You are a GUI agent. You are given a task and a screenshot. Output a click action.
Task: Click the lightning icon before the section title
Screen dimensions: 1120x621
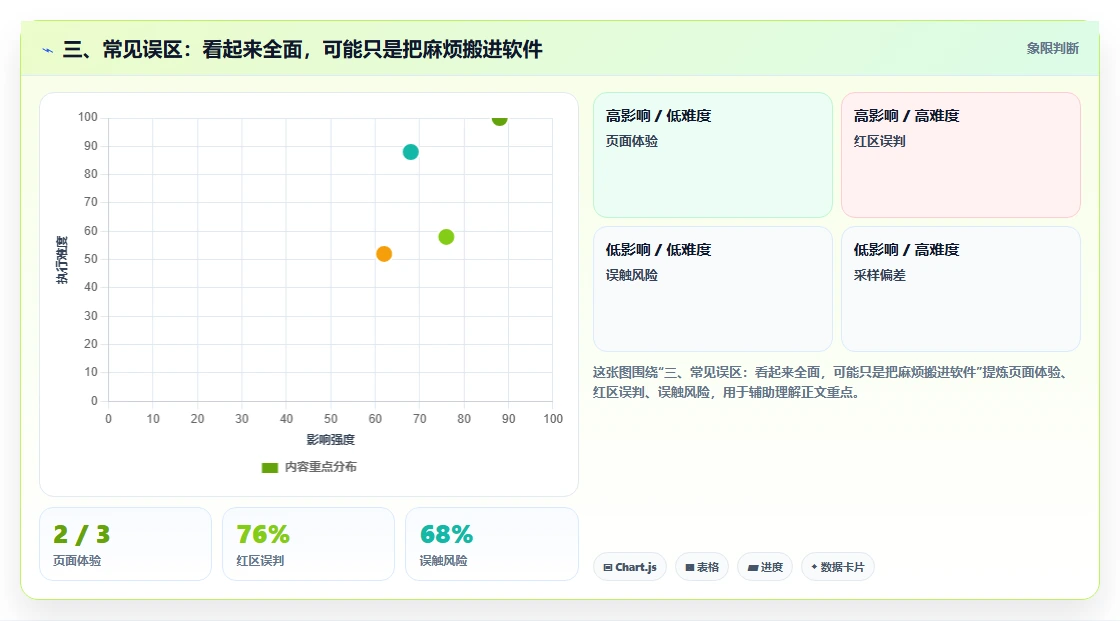click(48, 50)
